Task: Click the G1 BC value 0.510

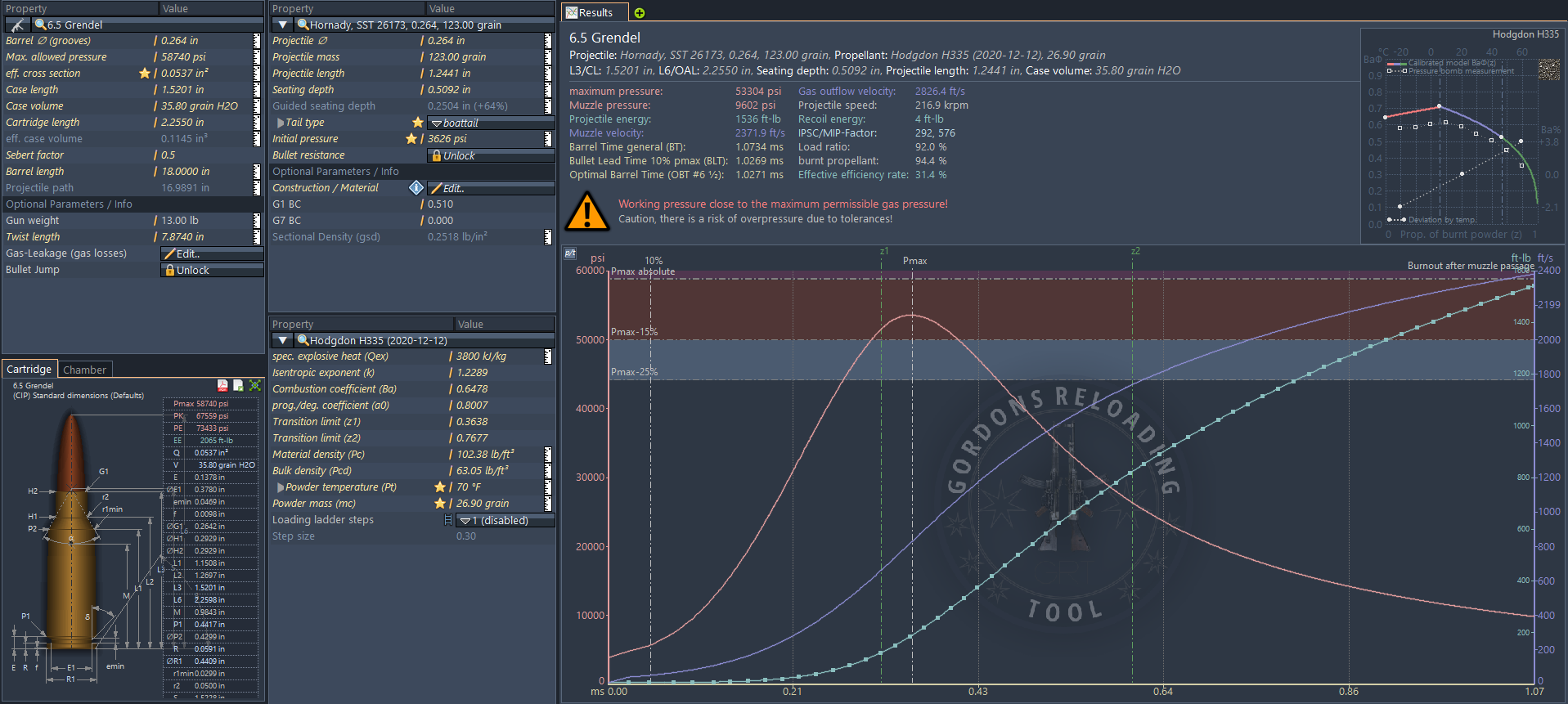Action: point(440,204)
